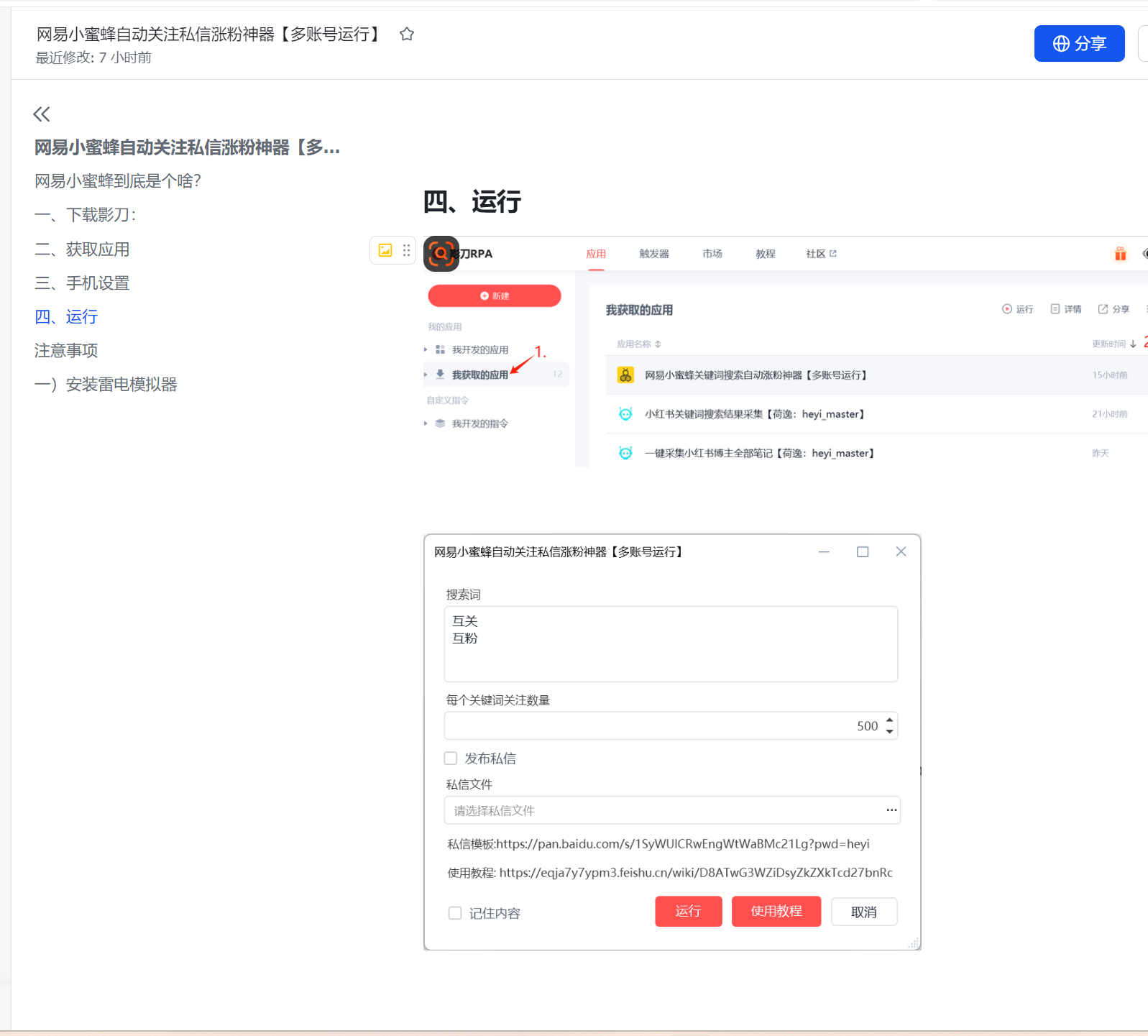
Task: Click the 最近修改: 7 小时前 text
Action: [93, 58]
